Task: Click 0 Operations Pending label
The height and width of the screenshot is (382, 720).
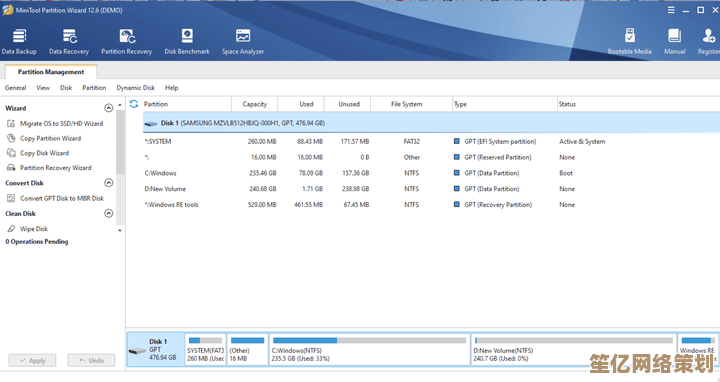Action: [37, 242]
